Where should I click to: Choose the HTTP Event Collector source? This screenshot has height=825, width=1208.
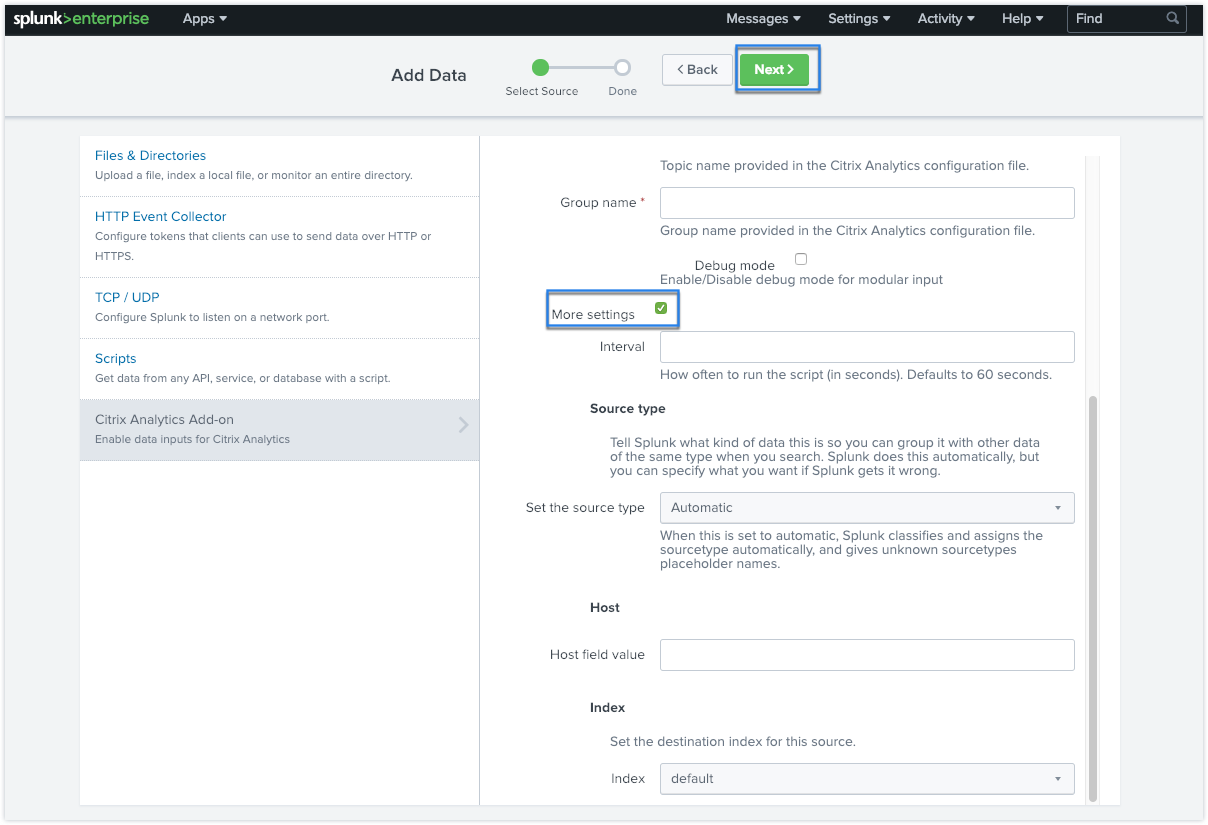(161, 217)
